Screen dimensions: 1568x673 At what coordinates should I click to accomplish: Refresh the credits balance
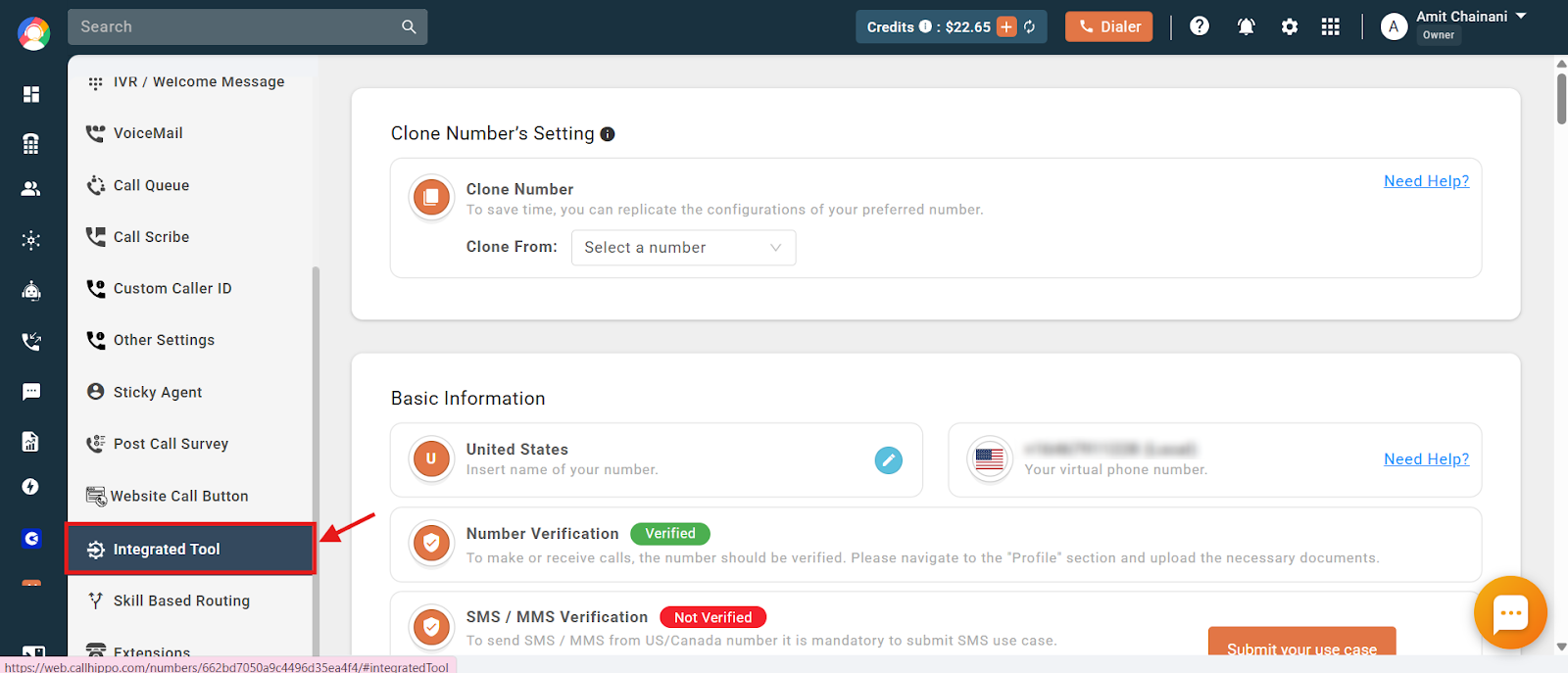[x=1030, y=27]
